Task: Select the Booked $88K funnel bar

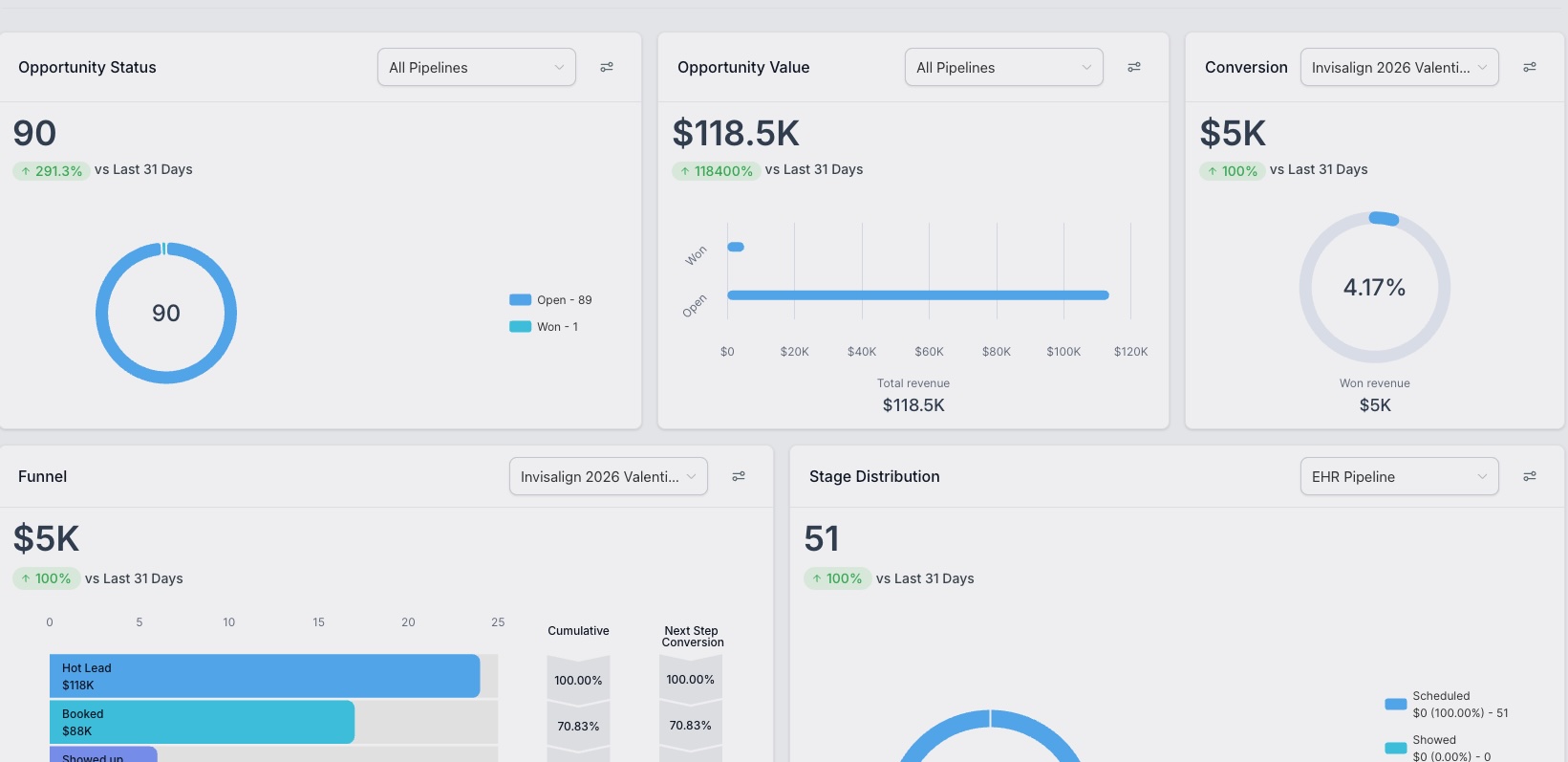Action: [x=202, y=722]
